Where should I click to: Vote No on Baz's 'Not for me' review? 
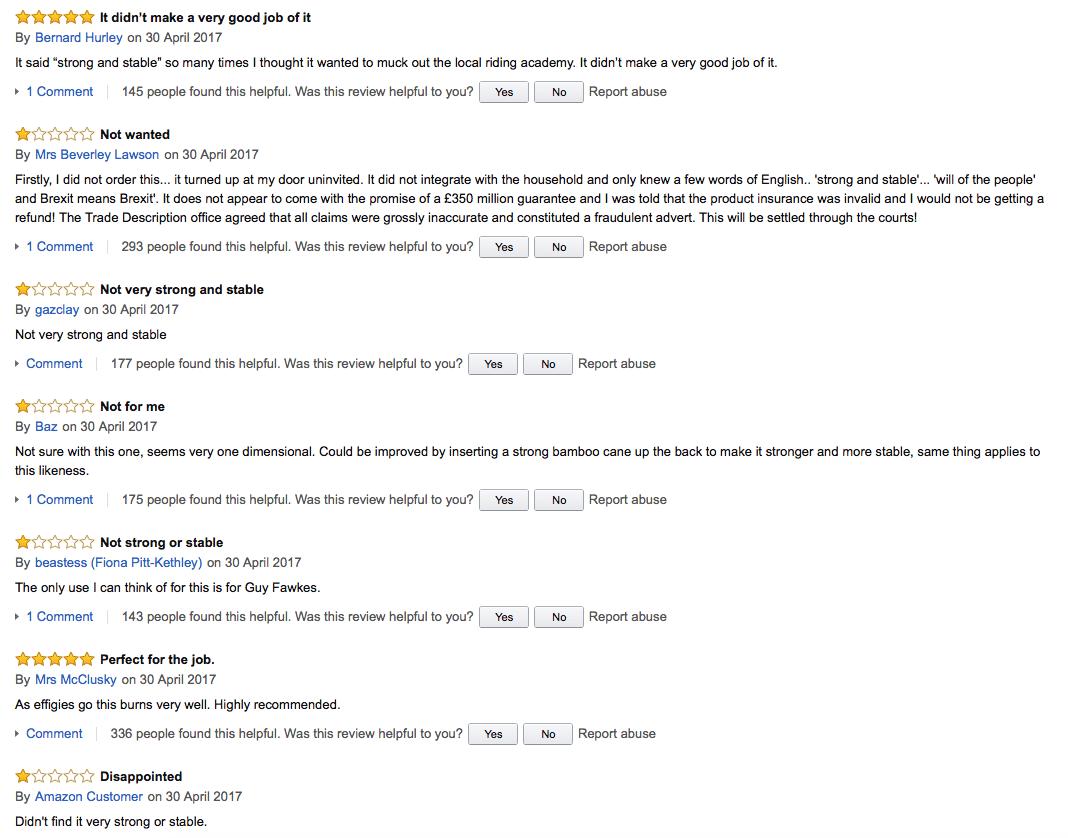point(559,500)
